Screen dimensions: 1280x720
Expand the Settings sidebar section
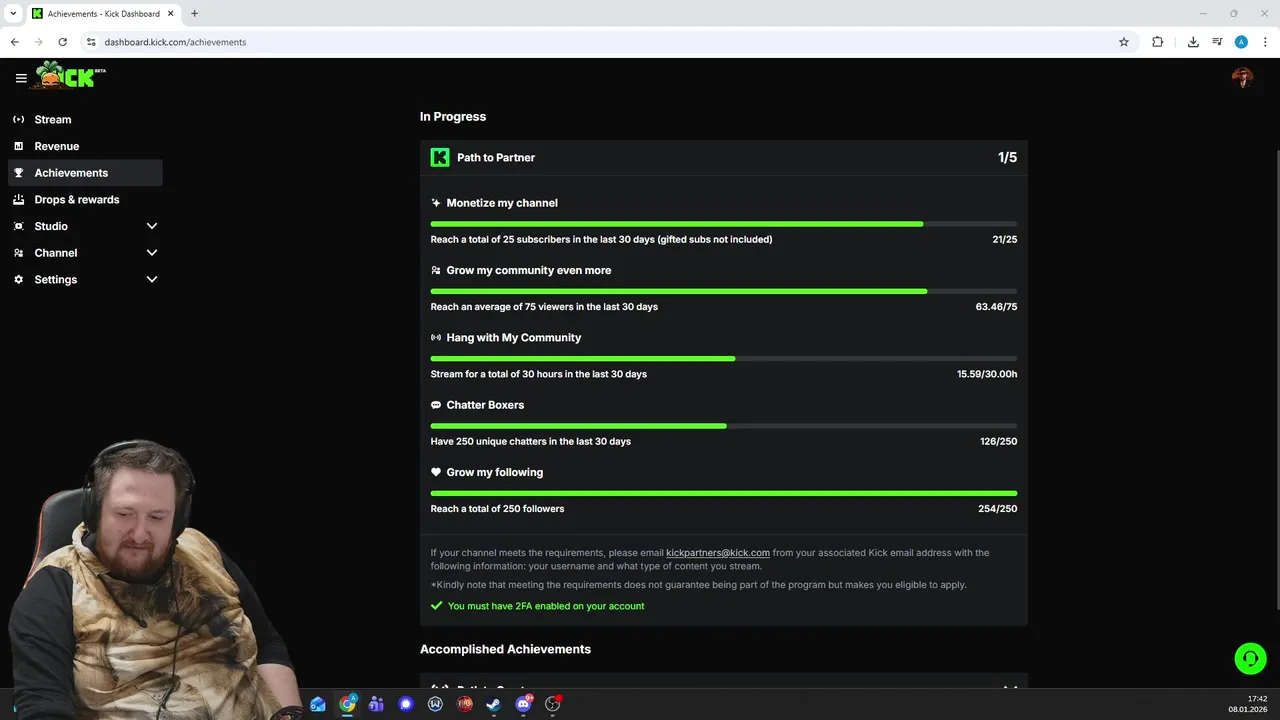tap(85, 280)
